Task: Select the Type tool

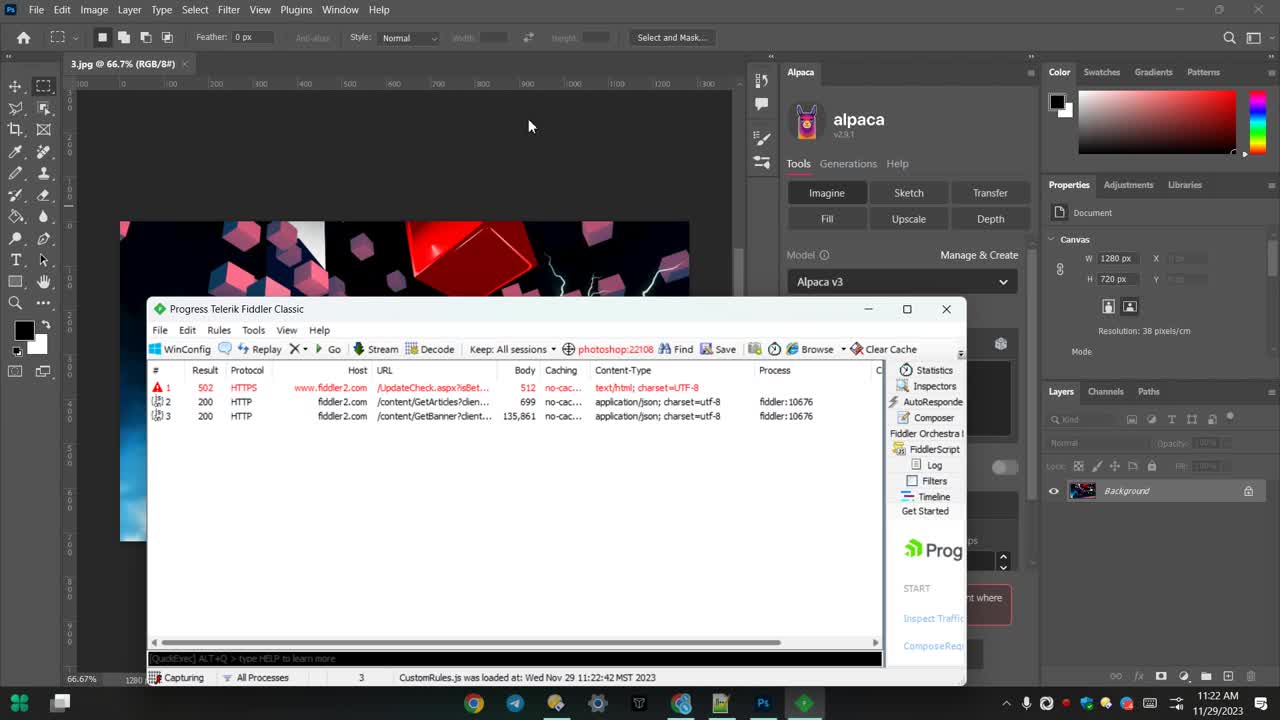Action: click(15, 259)
